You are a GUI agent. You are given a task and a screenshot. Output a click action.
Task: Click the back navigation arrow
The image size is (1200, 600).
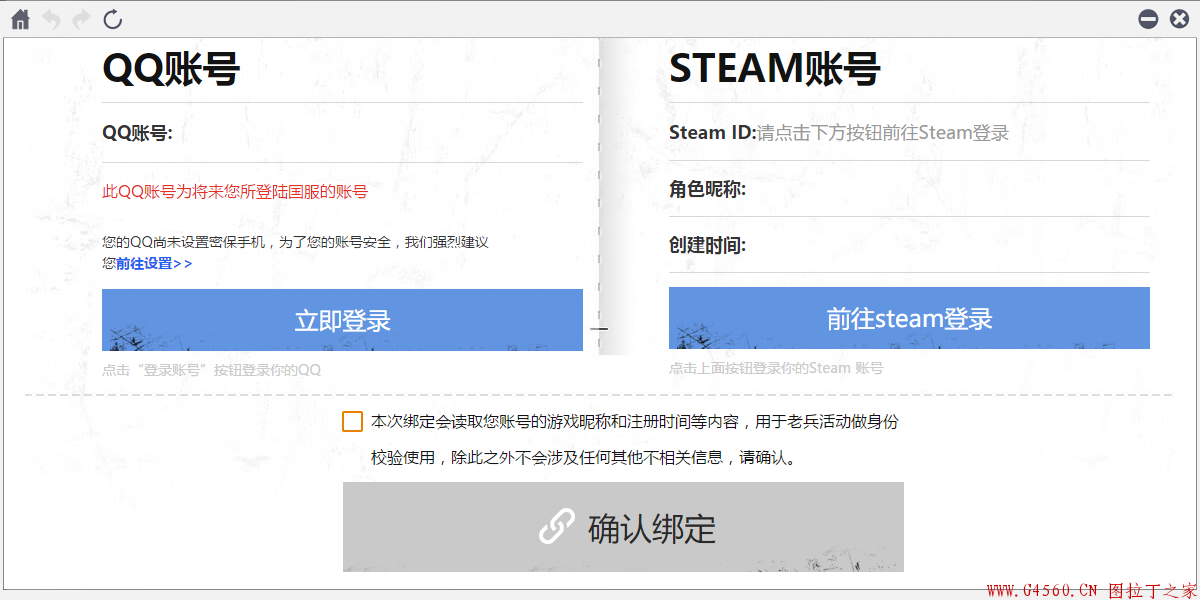[51, 18]
